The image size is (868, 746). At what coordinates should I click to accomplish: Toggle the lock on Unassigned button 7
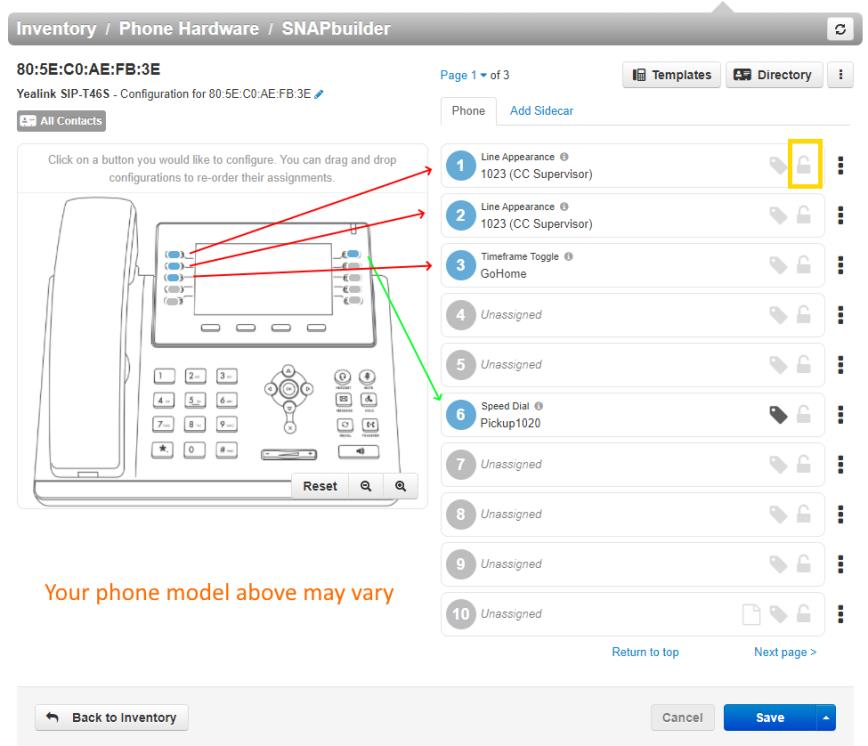click(x=804, y=463)
